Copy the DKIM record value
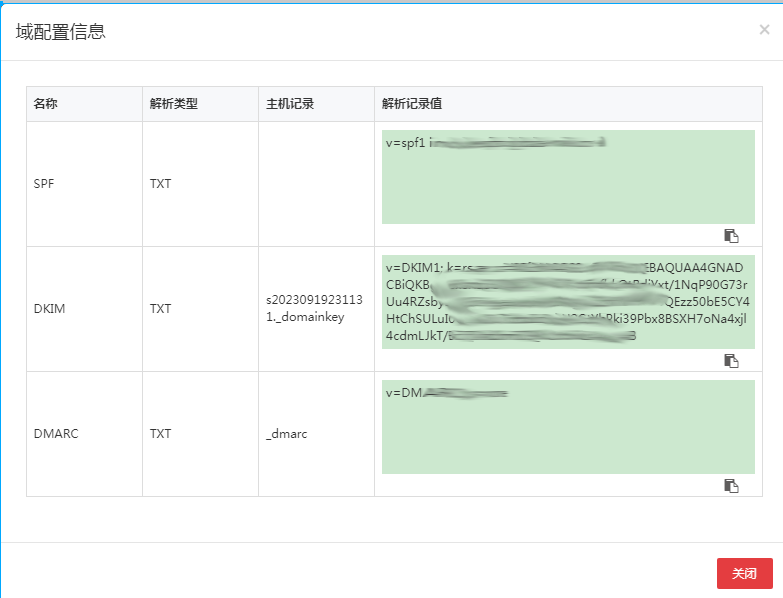The height and width of the screenshot is (598, 783). point(731,361)
